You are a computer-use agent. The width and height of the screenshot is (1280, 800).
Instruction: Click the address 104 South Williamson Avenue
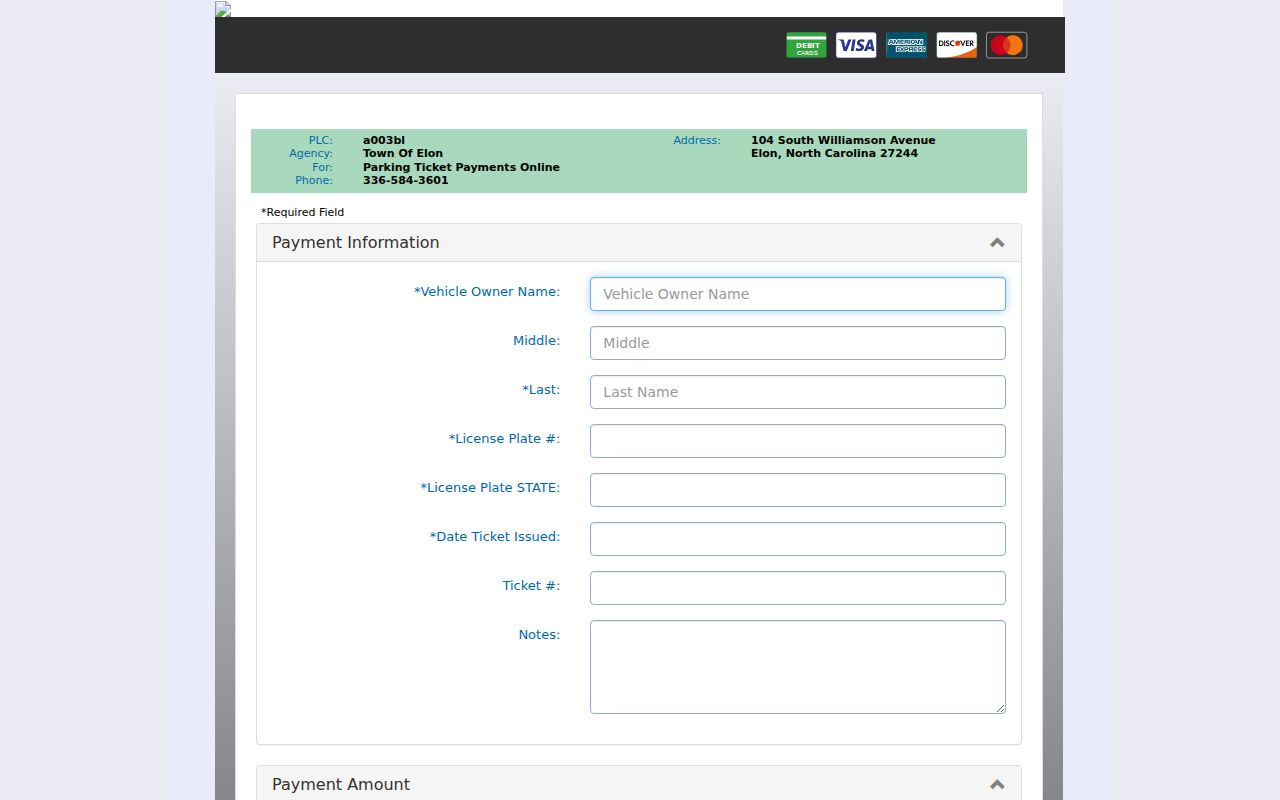pyautogui.click(x=843, y=140)
